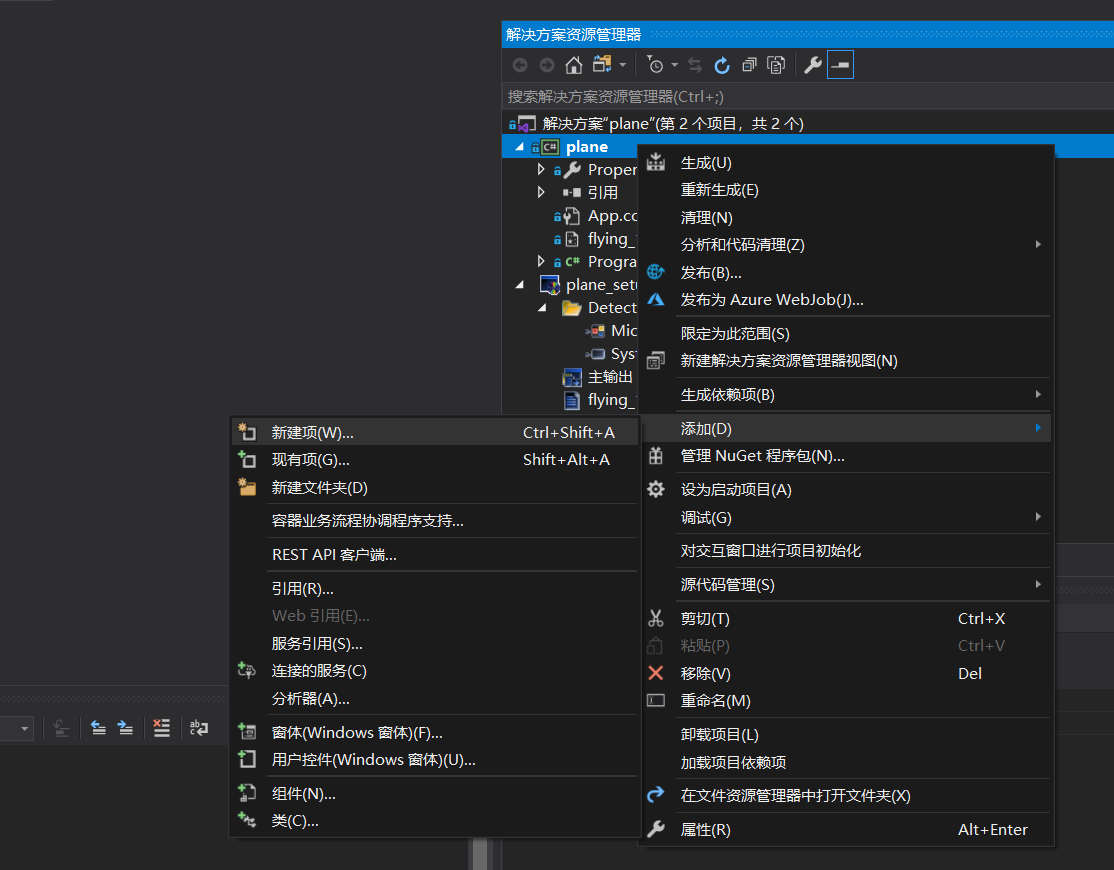Click the increase indent toolbar icon
This screenshot has height=870, width=1114.
[x=126, y=728]
